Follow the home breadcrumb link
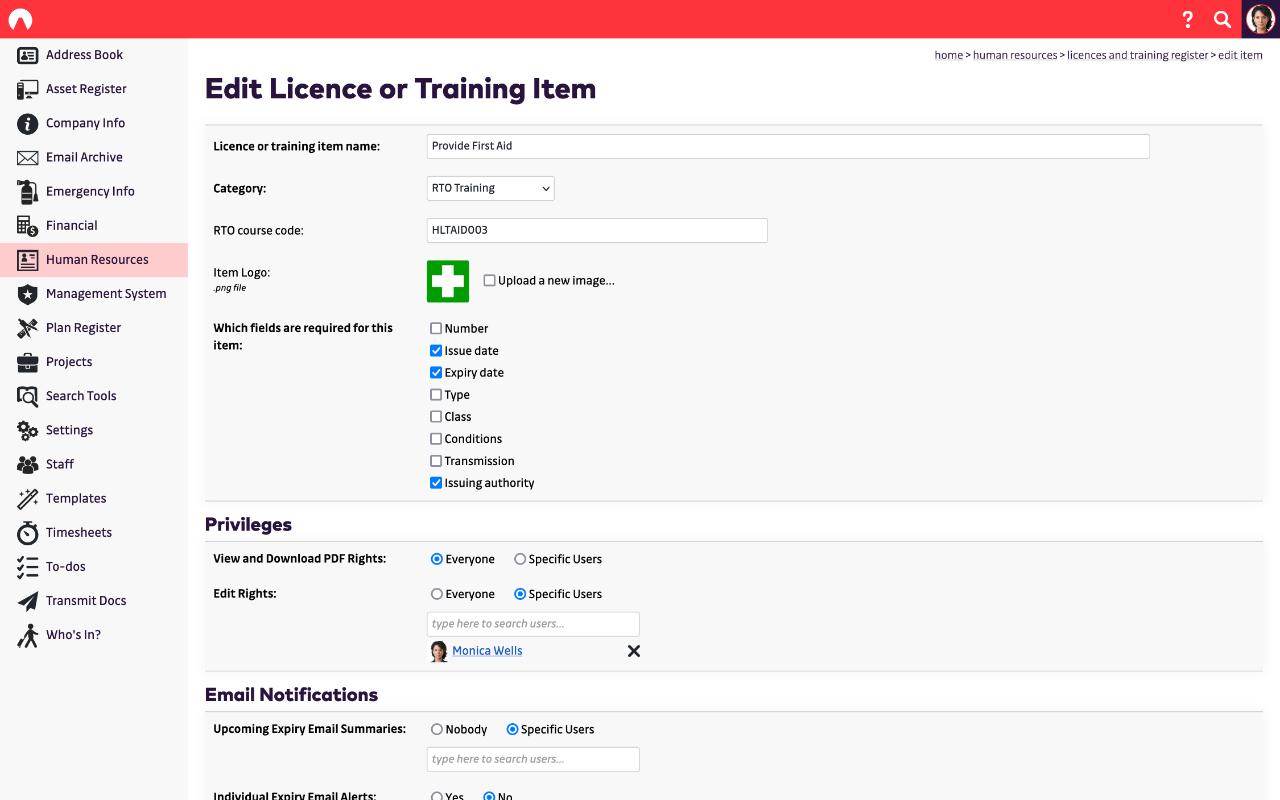The image size is (1280, 800). click(x=949, y=55)
